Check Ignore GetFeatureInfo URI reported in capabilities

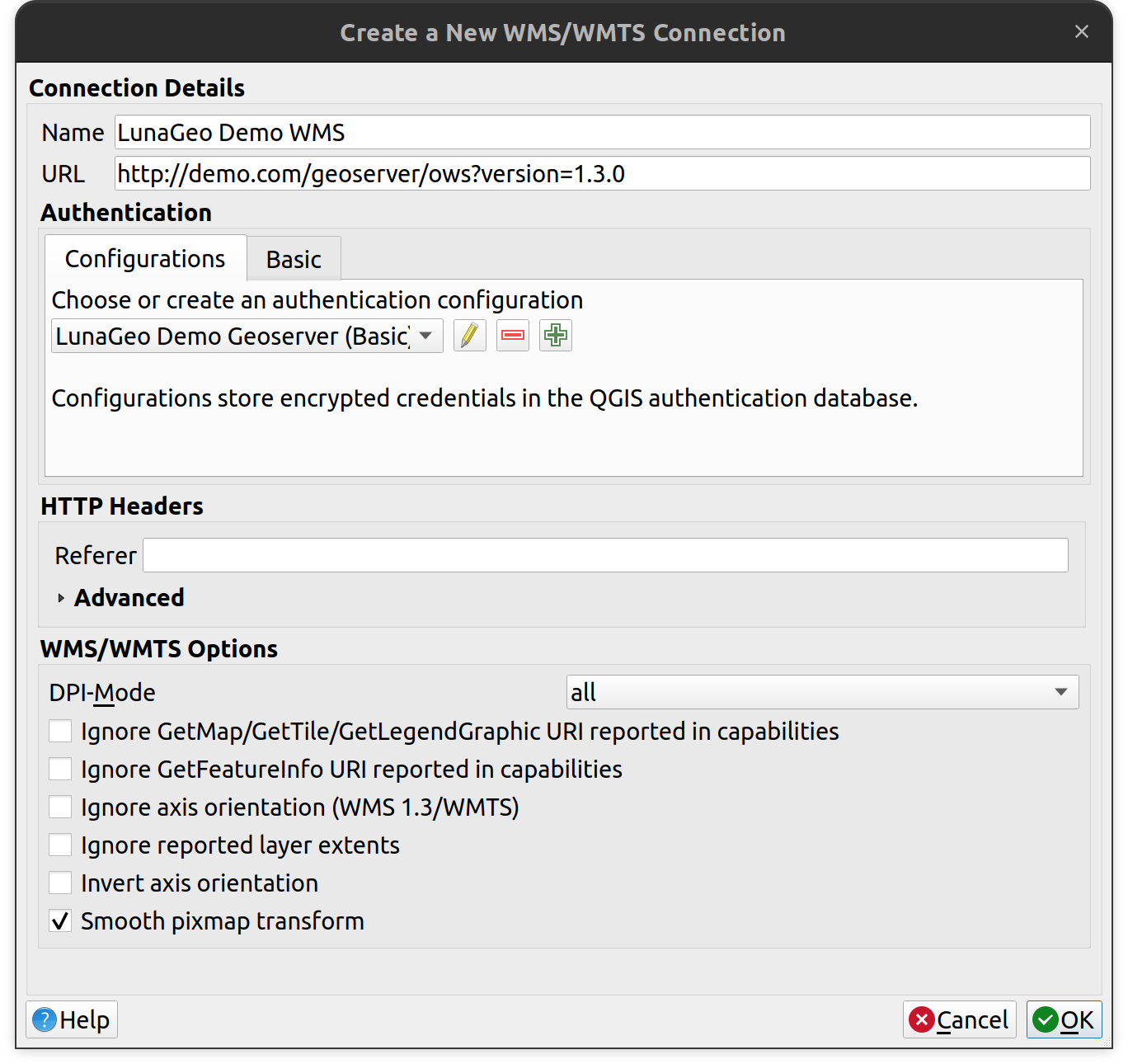[60, 770]
